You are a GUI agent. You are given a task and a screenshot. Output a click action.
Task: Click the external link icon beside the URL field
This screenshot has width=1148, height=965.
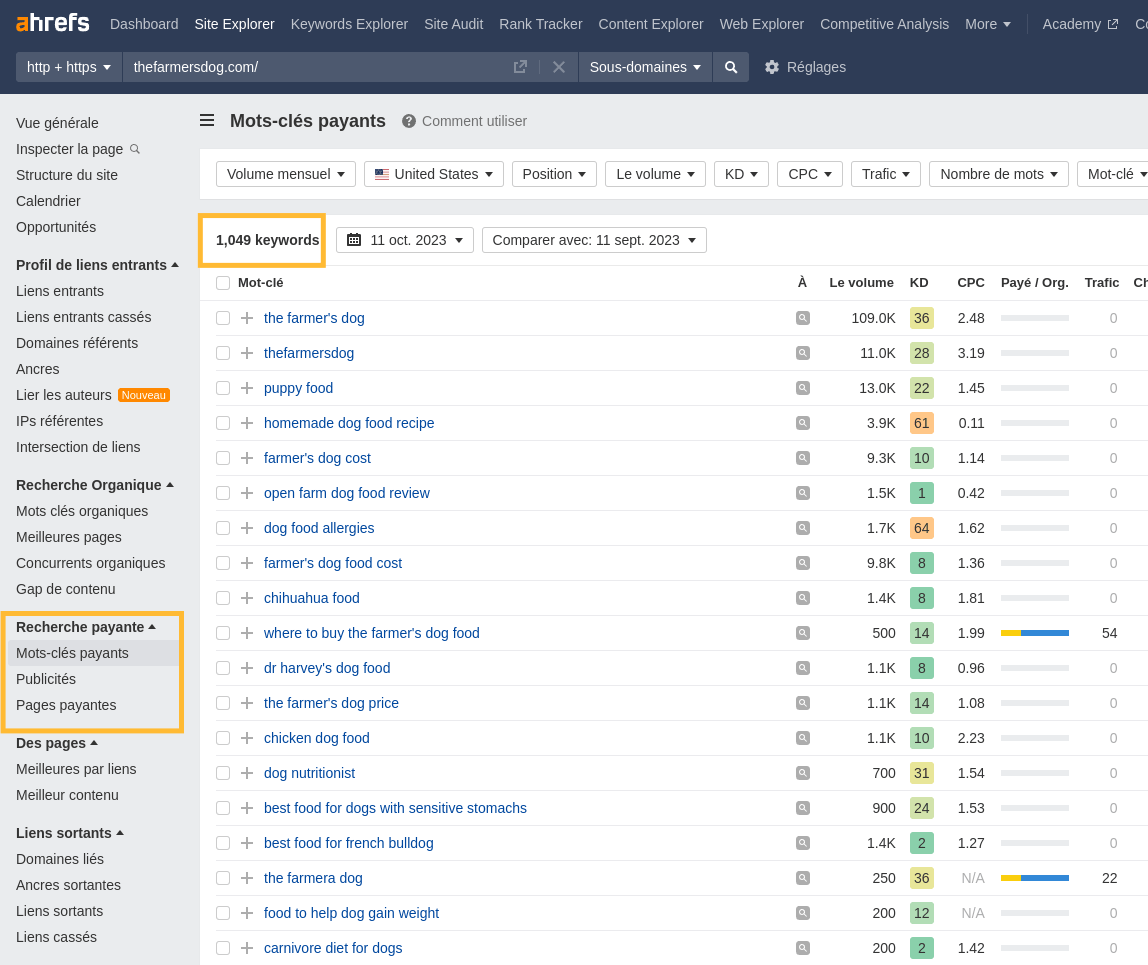tap(520, 66)
